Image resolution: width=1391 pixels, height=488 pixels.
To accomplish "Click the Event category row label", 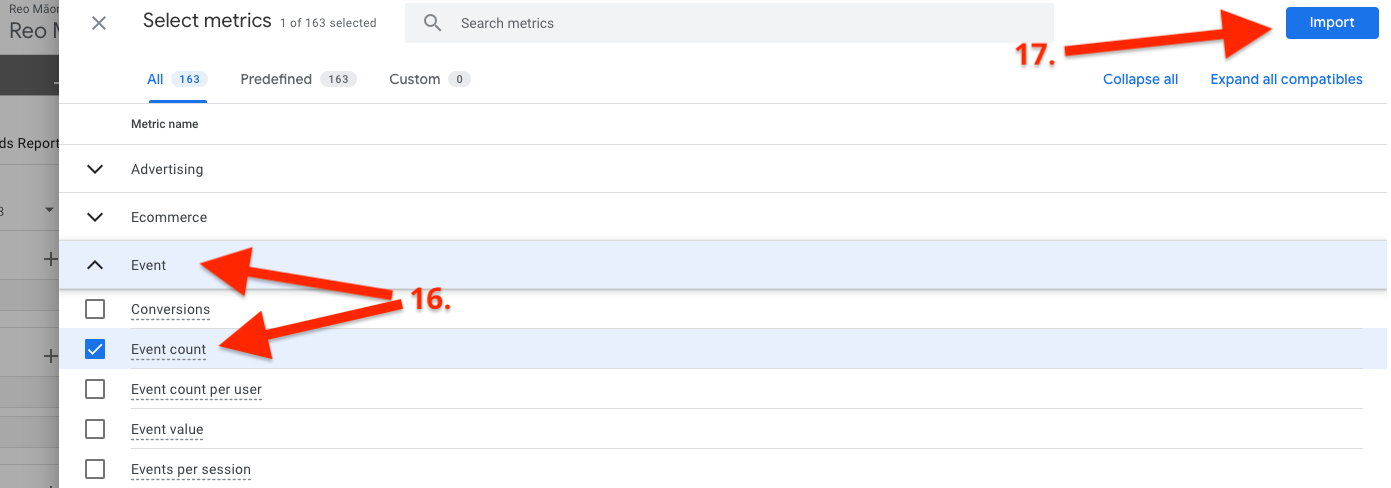I will coord(148,265).
